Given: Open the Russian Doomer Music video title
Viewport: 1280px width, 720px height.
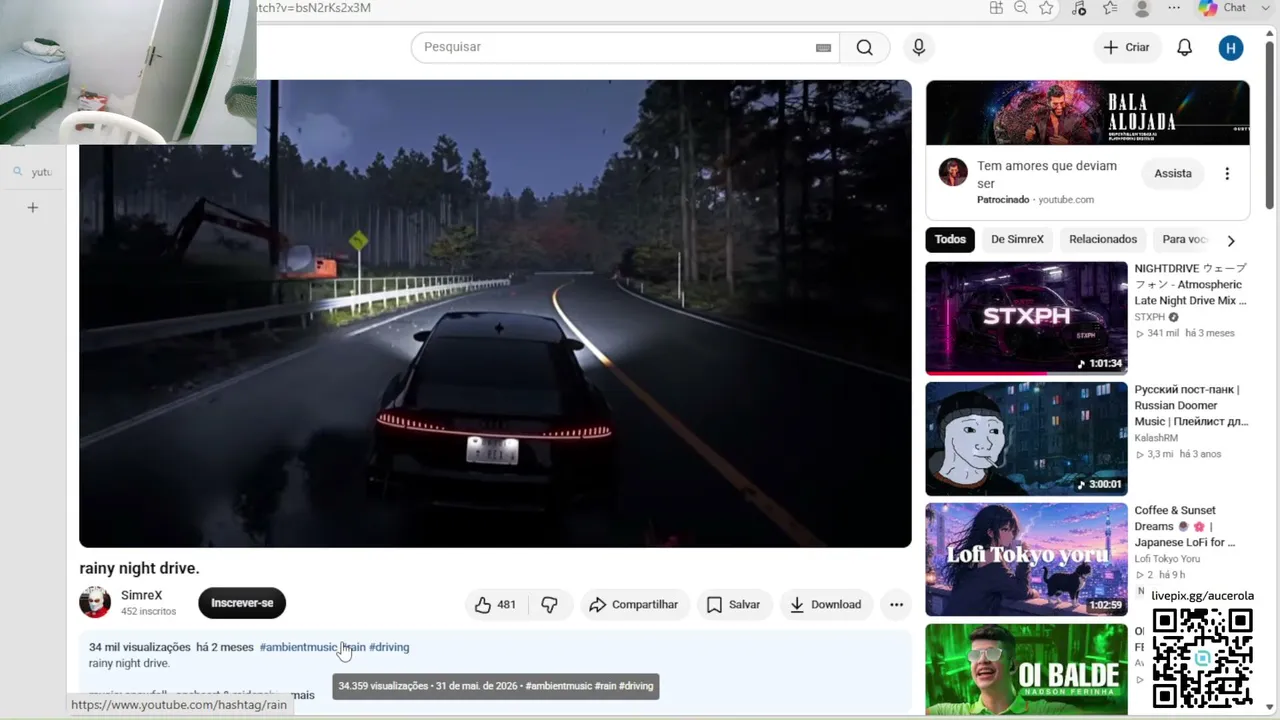Looking at the screenshot, I should pos(1191,406).
